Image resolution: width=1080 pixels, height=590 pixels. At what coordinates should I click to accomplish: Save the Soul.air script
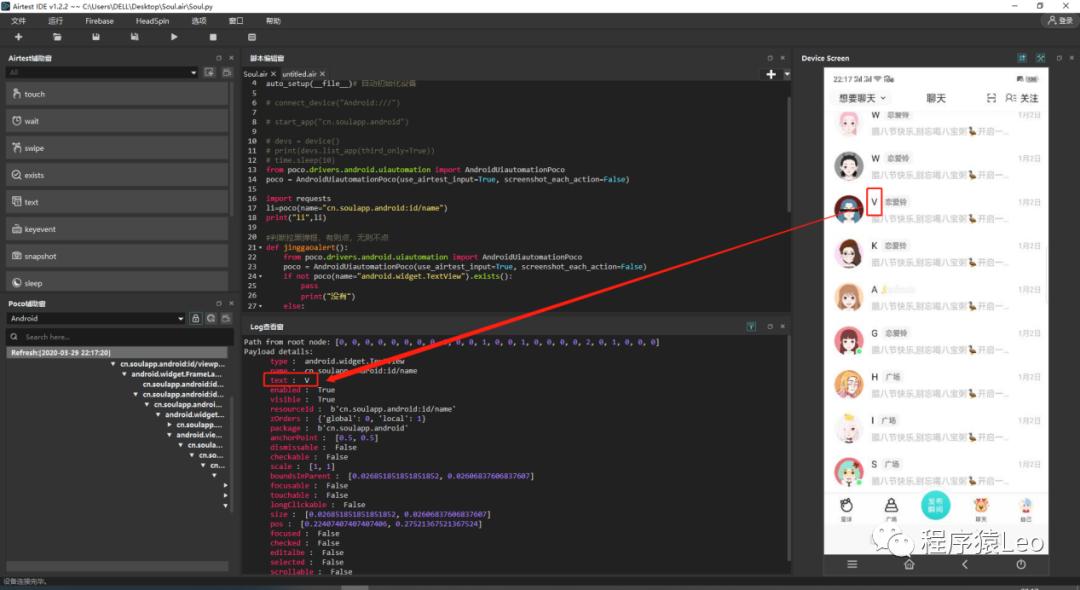tap(94, 36)
